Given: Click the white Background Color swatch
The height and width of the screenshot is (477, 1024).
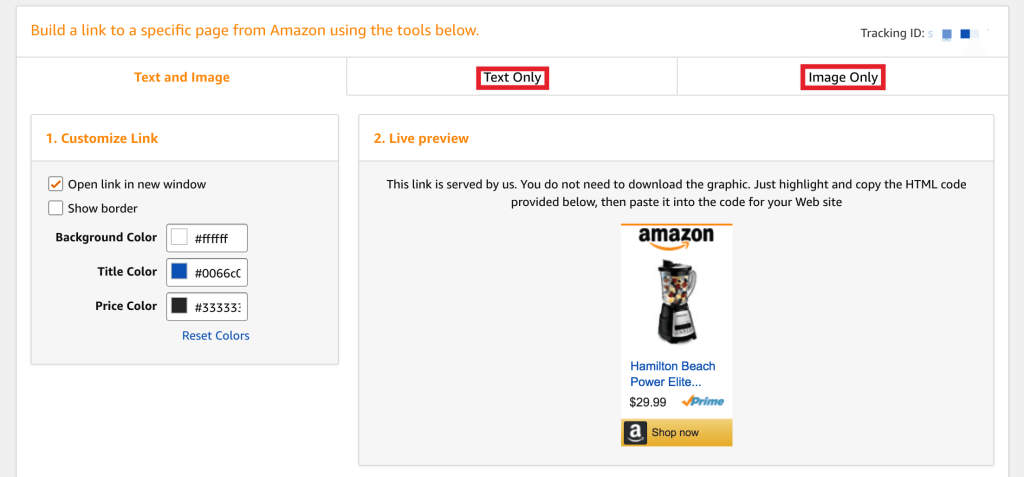Looking at the screenshot, I should click(180, 238).
